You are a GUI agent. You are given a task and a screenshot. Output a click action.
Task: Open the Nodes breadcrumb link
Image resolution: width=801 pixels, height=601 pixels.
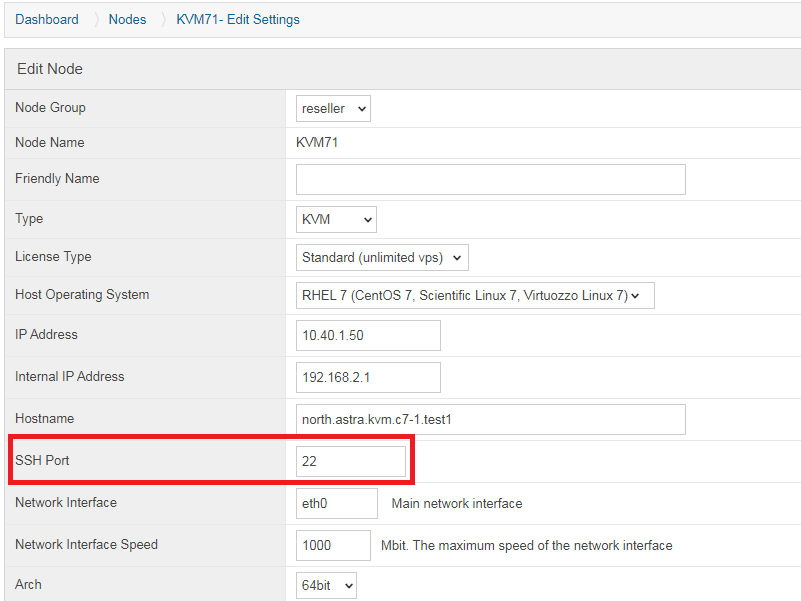127,19
